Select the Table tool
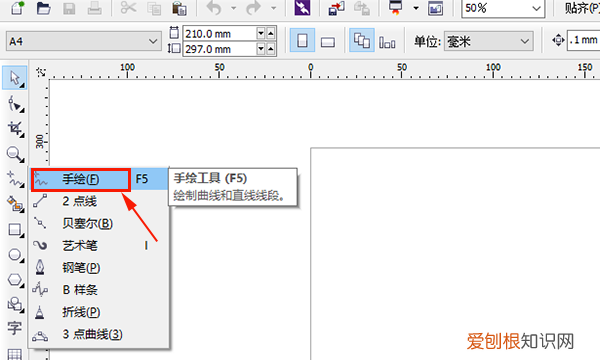 (15, 353)
